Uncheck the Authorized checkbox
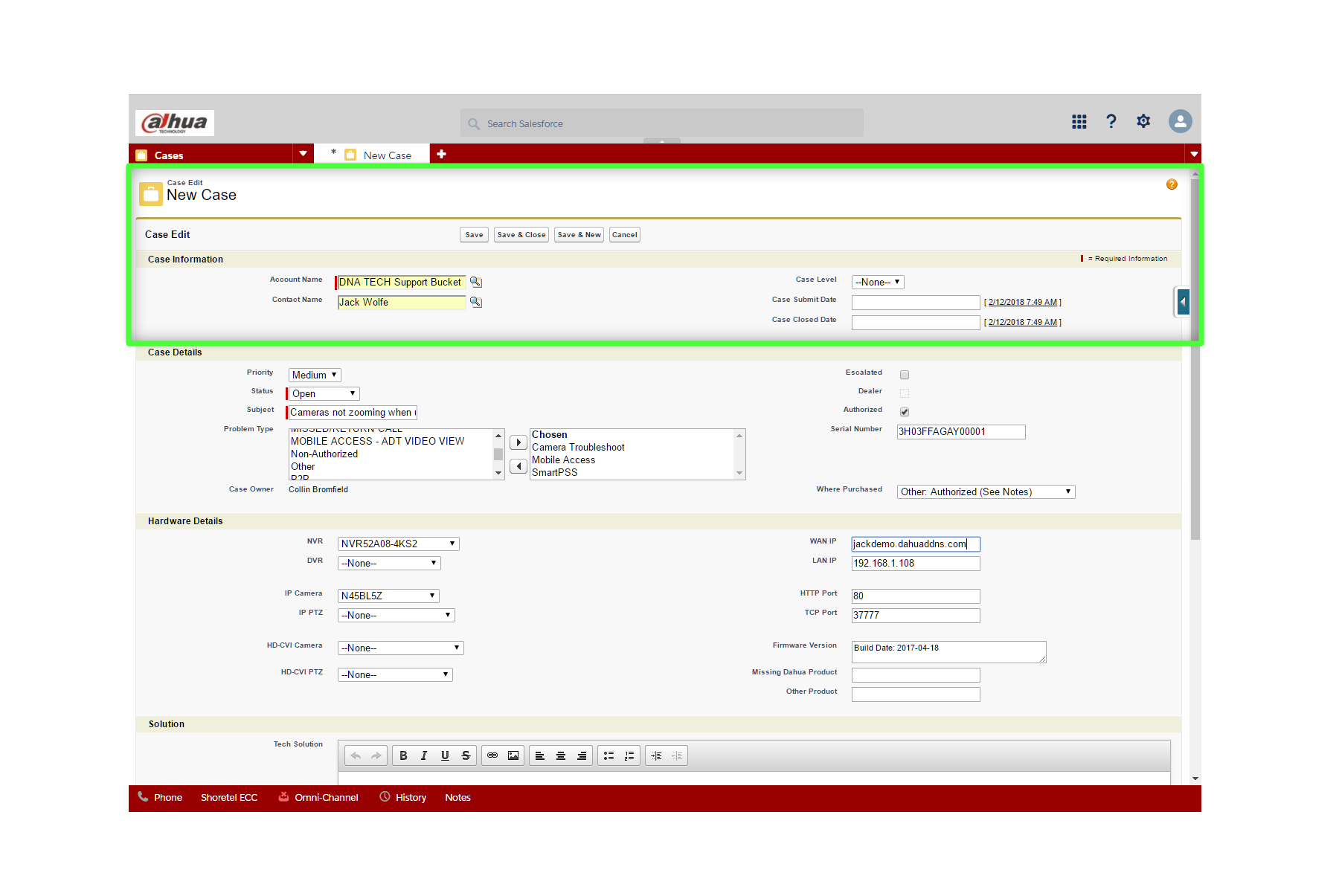 (905, 412)
